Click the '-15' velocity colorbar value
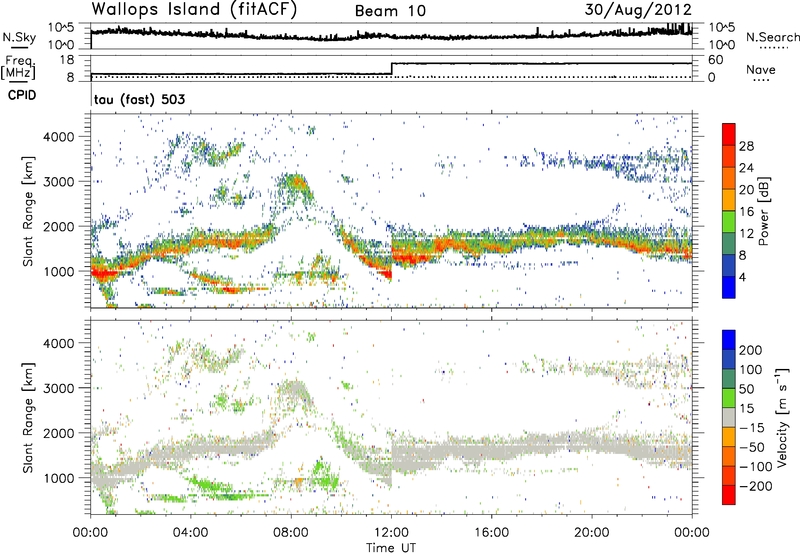This screenshot has width=800, height=554. 752,427
